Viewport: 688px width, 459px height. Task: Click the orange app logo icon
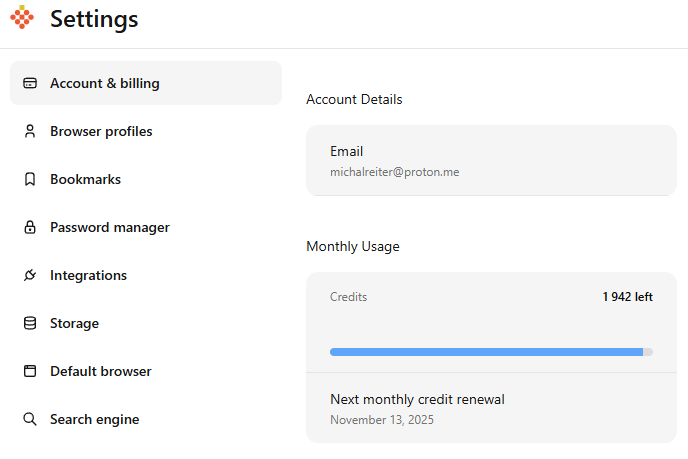coord(22,18)
